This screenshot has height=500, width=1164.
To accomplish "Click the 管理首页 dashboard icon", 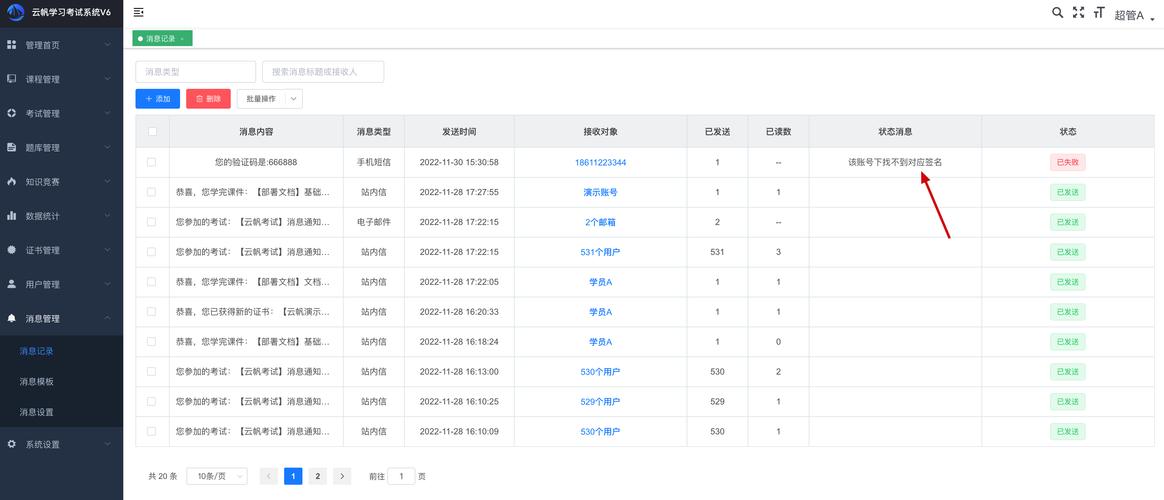I will (x=11, y=45).
